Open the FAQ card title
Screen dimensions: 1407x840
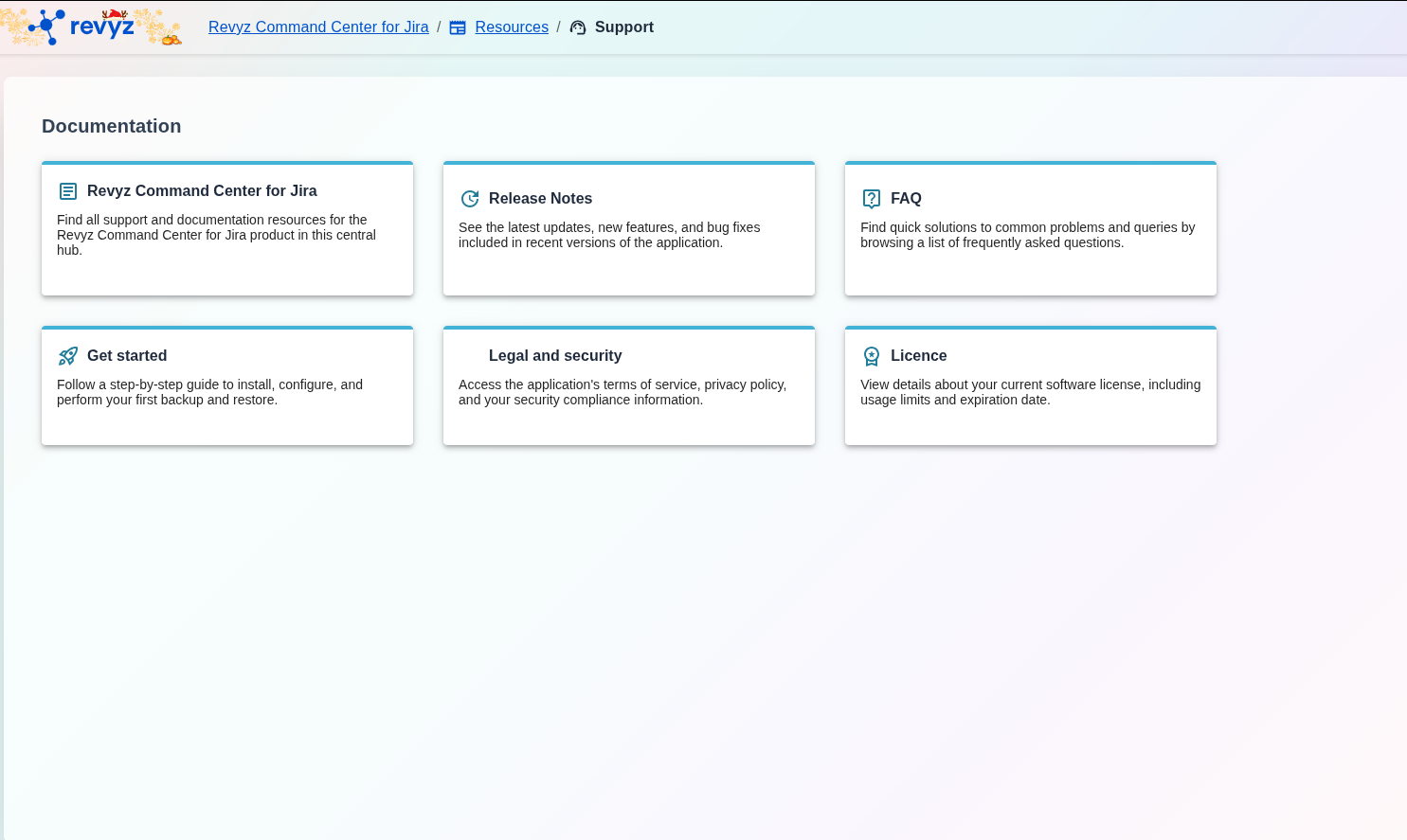tap(906, 199)
